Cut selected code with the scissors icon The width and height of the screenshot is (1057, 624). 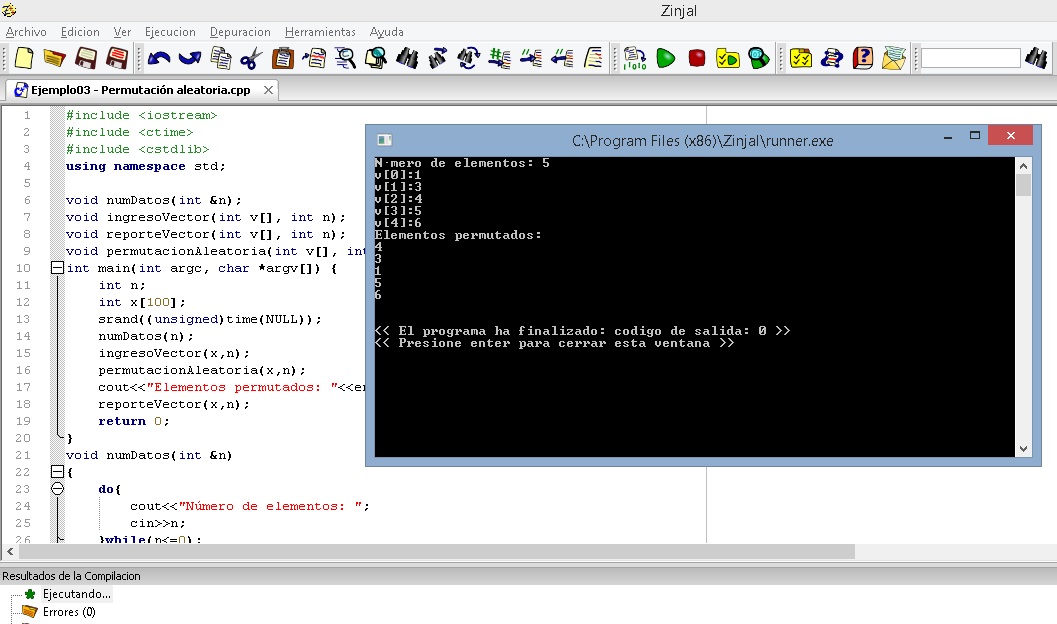pyautogui.click(x=250, y=58)
